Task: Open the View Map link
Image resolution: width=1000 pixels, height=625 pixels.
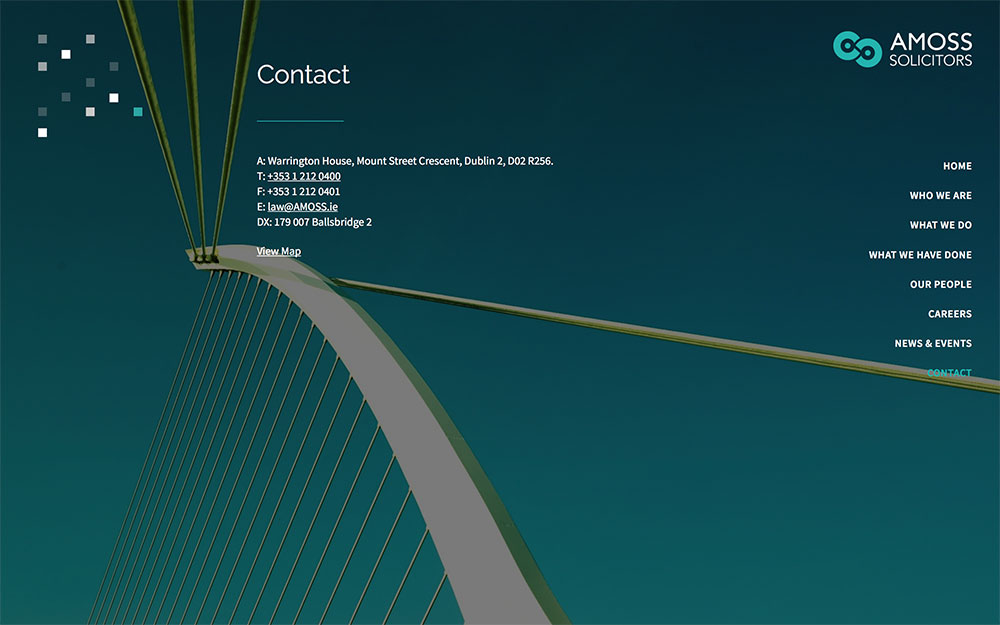Action: 278,251
